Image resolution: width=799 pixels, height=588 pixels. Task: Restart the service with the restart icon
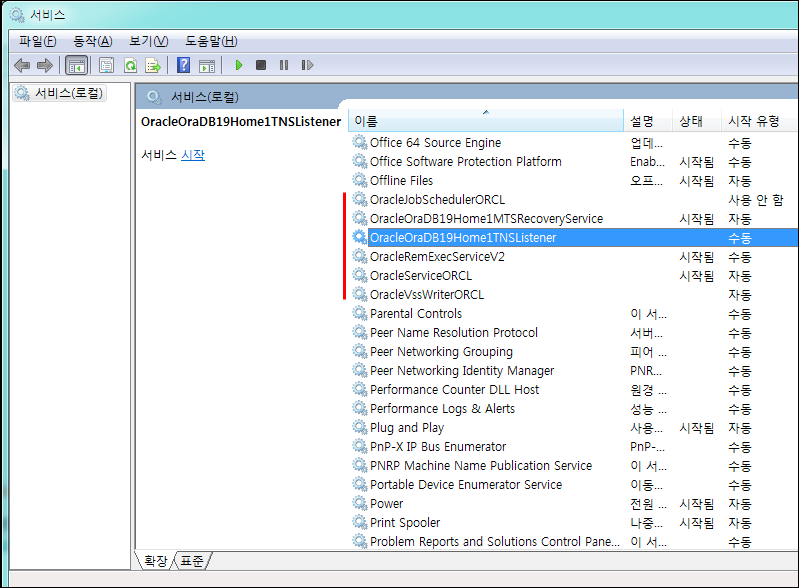pyautogui.click(x=307, y=65)
